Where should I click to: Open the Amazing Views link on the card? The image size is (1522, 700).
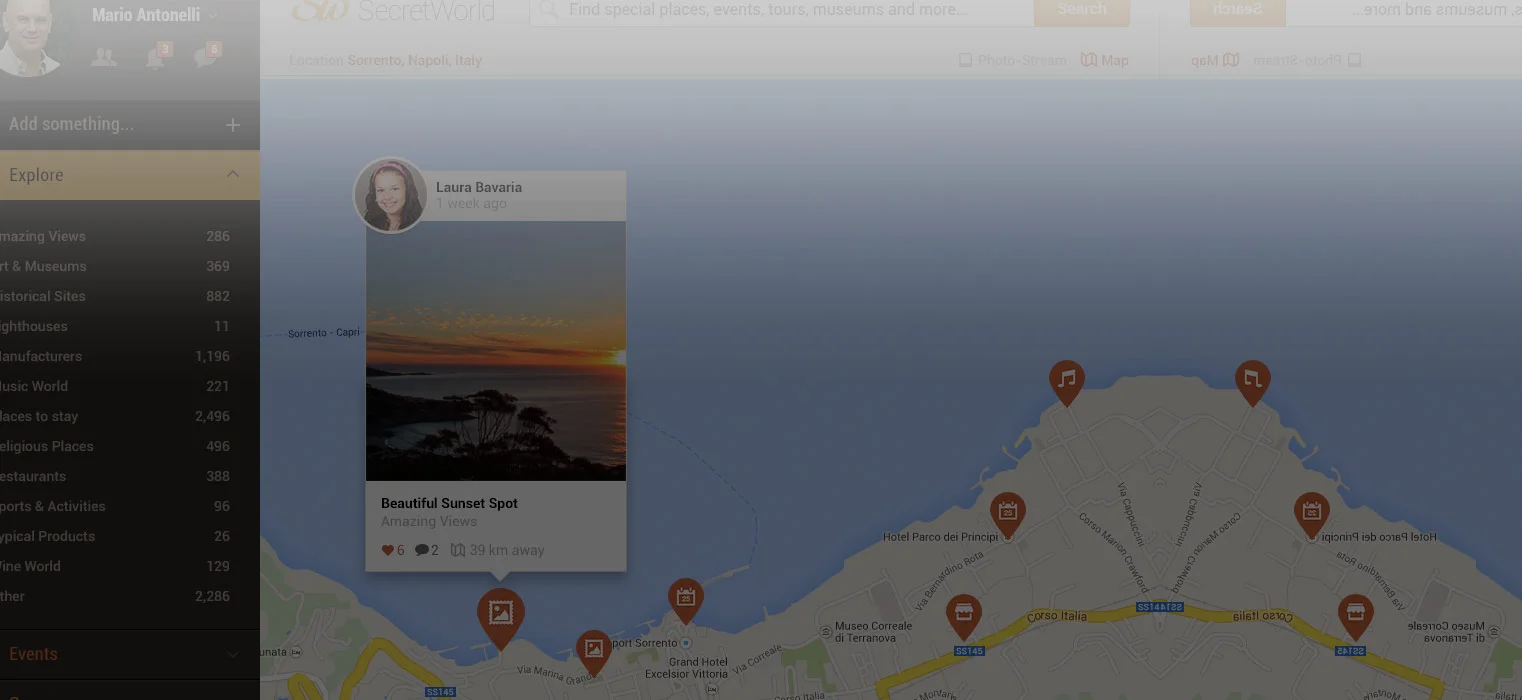pos(429,522)
